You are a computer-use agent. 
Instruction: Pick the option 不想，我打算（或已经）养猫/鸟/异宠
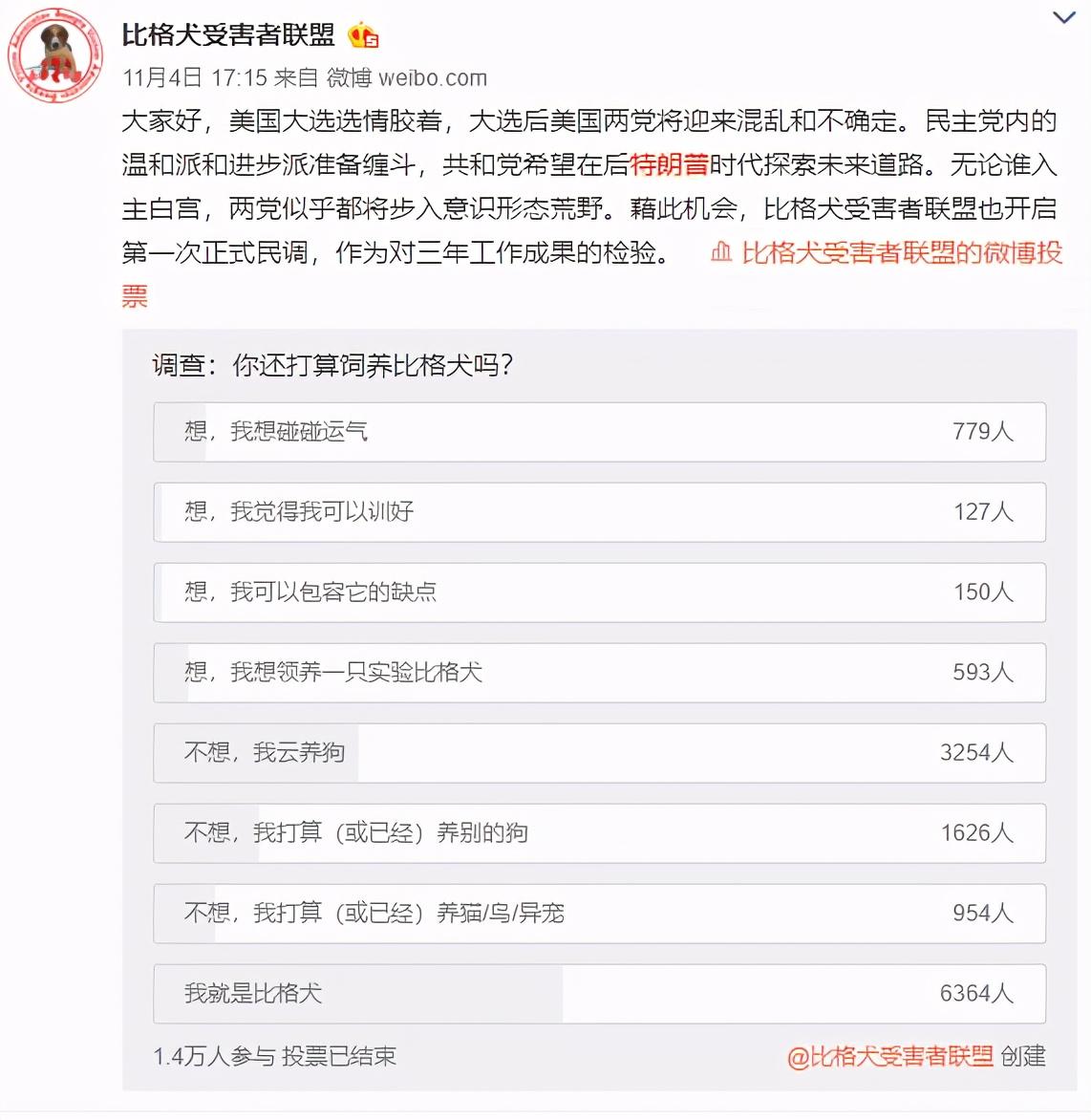point(599,914)
